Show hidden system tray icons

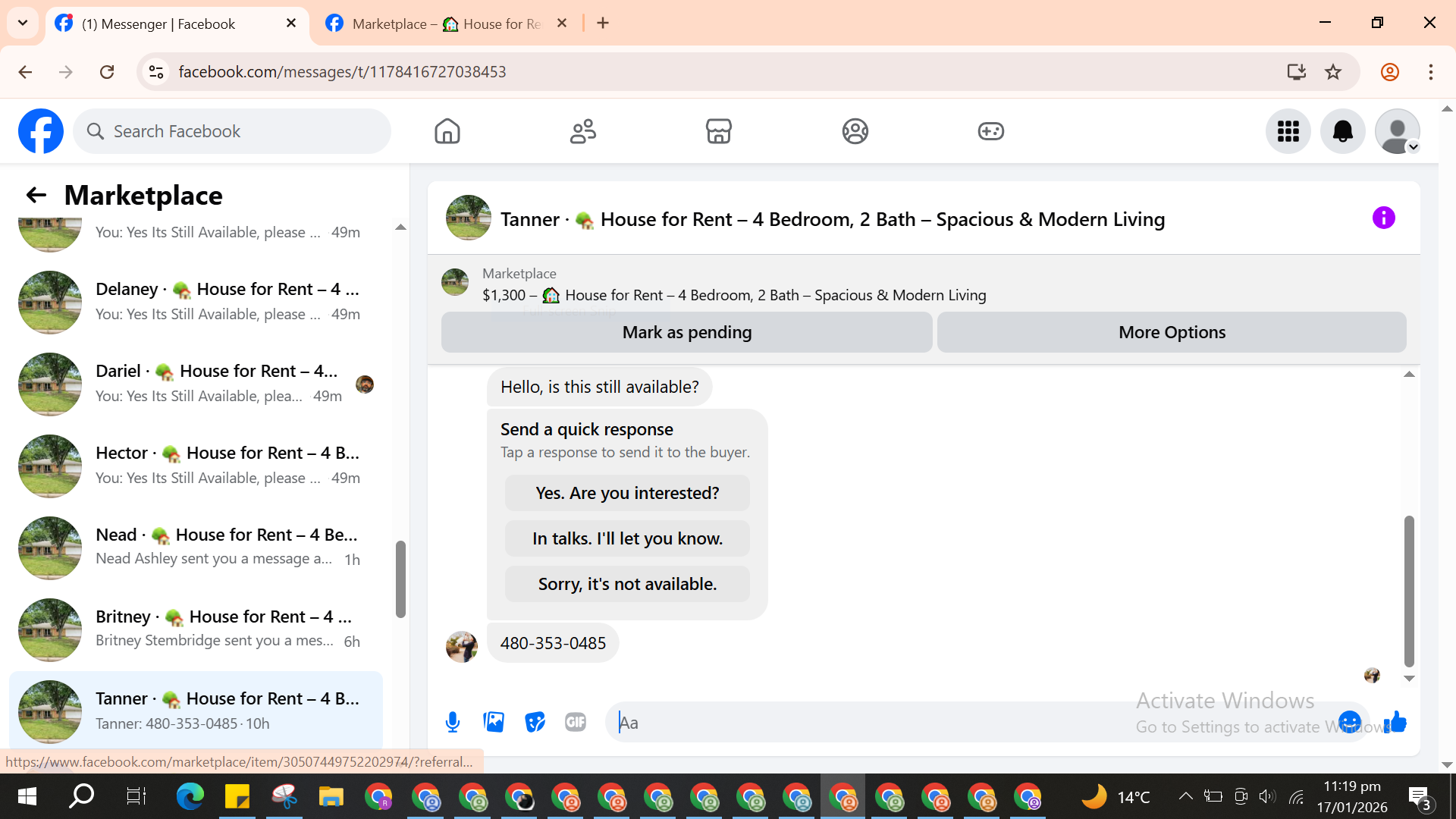[1185, 796]
